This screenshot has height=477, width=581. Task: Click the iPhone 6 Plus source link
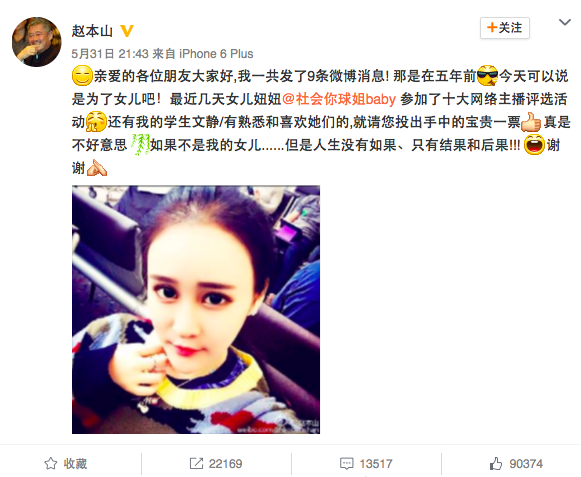tap(216, 54)
